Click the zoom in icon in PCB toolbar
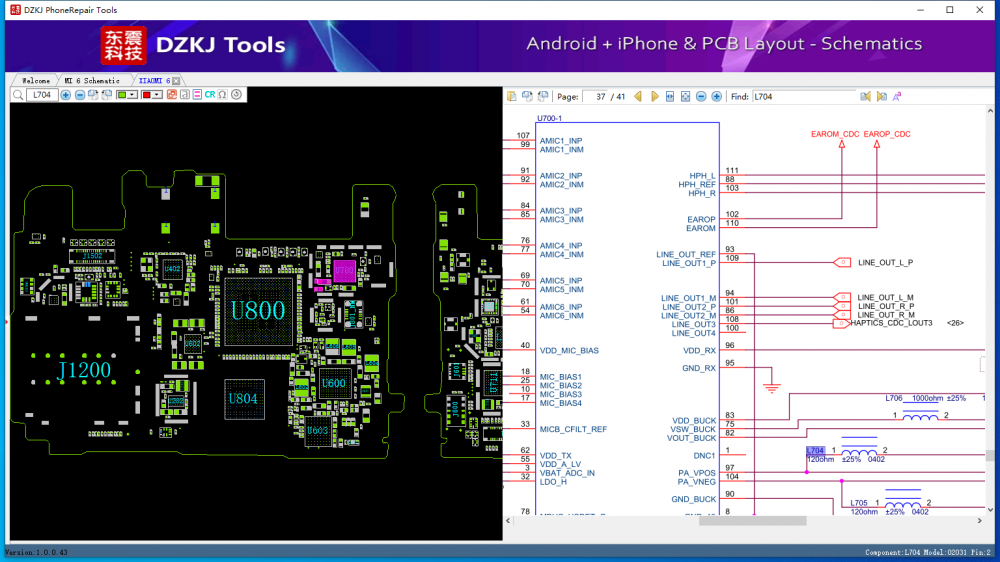1000x562 pixels. (x=66, y=95)
